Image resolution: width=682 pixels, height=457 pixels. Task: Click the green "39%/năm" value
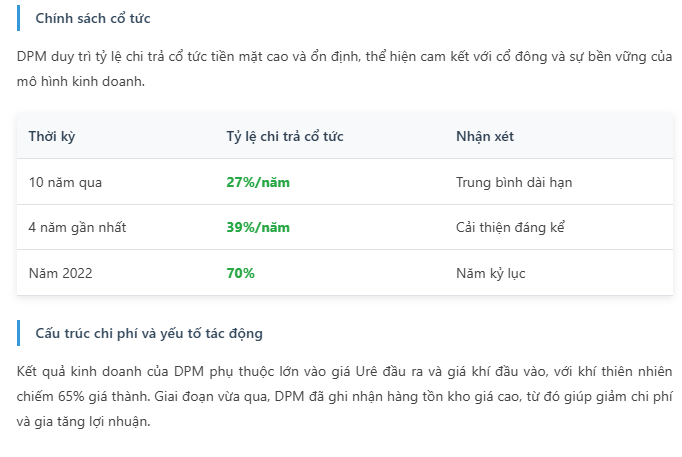(x=258, y=227)
